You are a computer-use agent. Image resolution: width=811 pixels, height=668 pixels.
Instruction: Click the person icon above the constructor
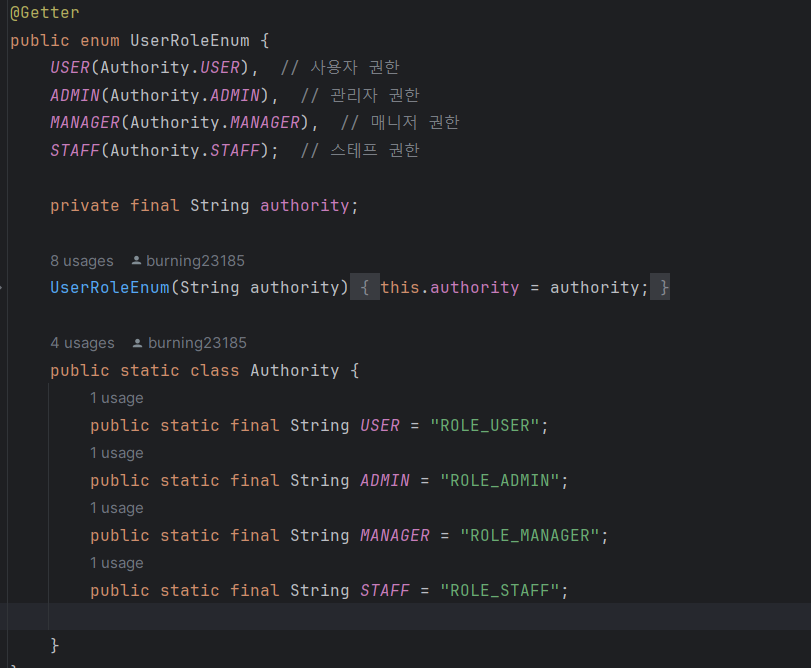tap(136, 261)
